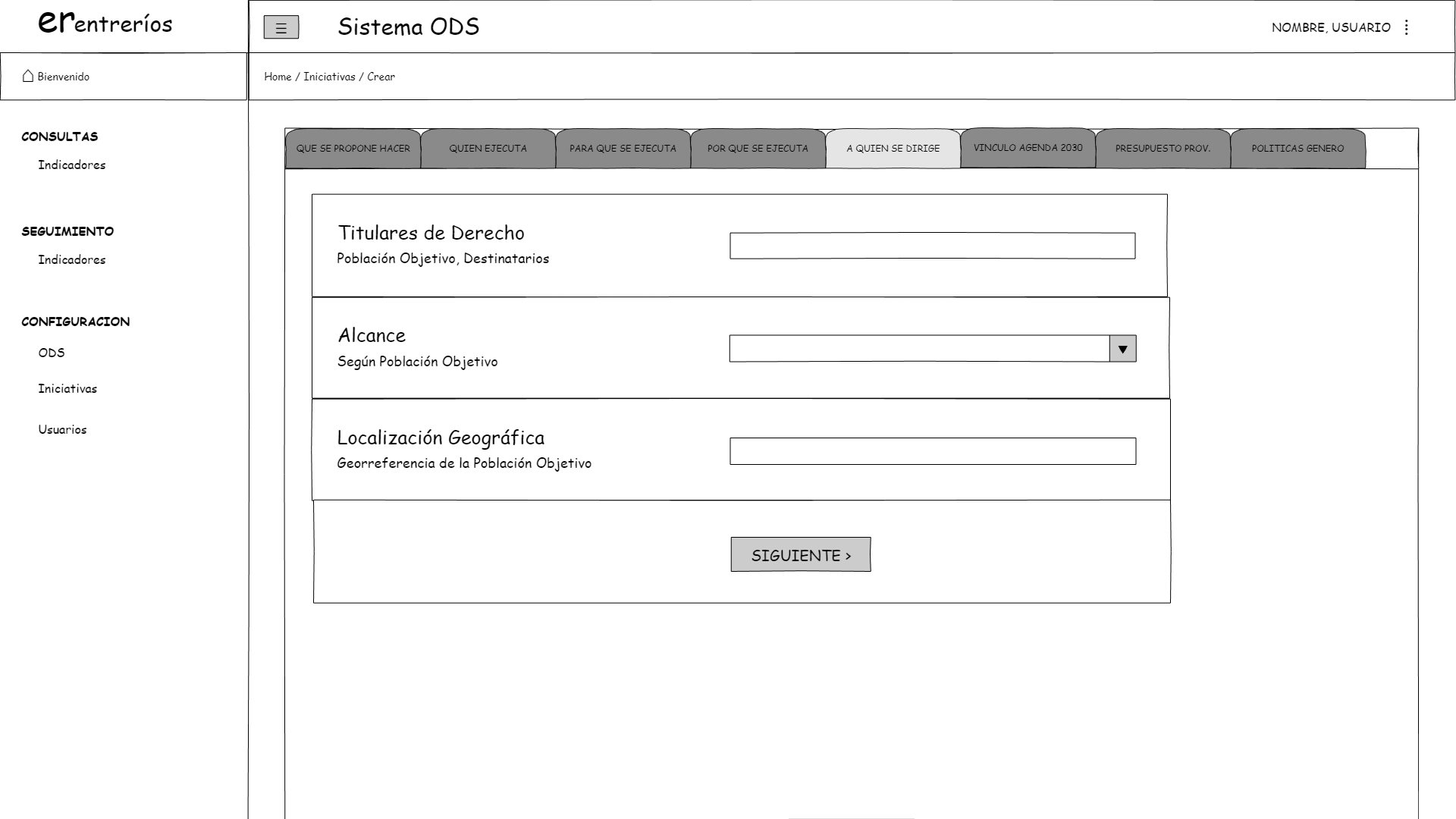Click the Iniciativas breadcrumb link
Image resolution: width=1456 pixels, height=819 pixels.
pos(329,77)
